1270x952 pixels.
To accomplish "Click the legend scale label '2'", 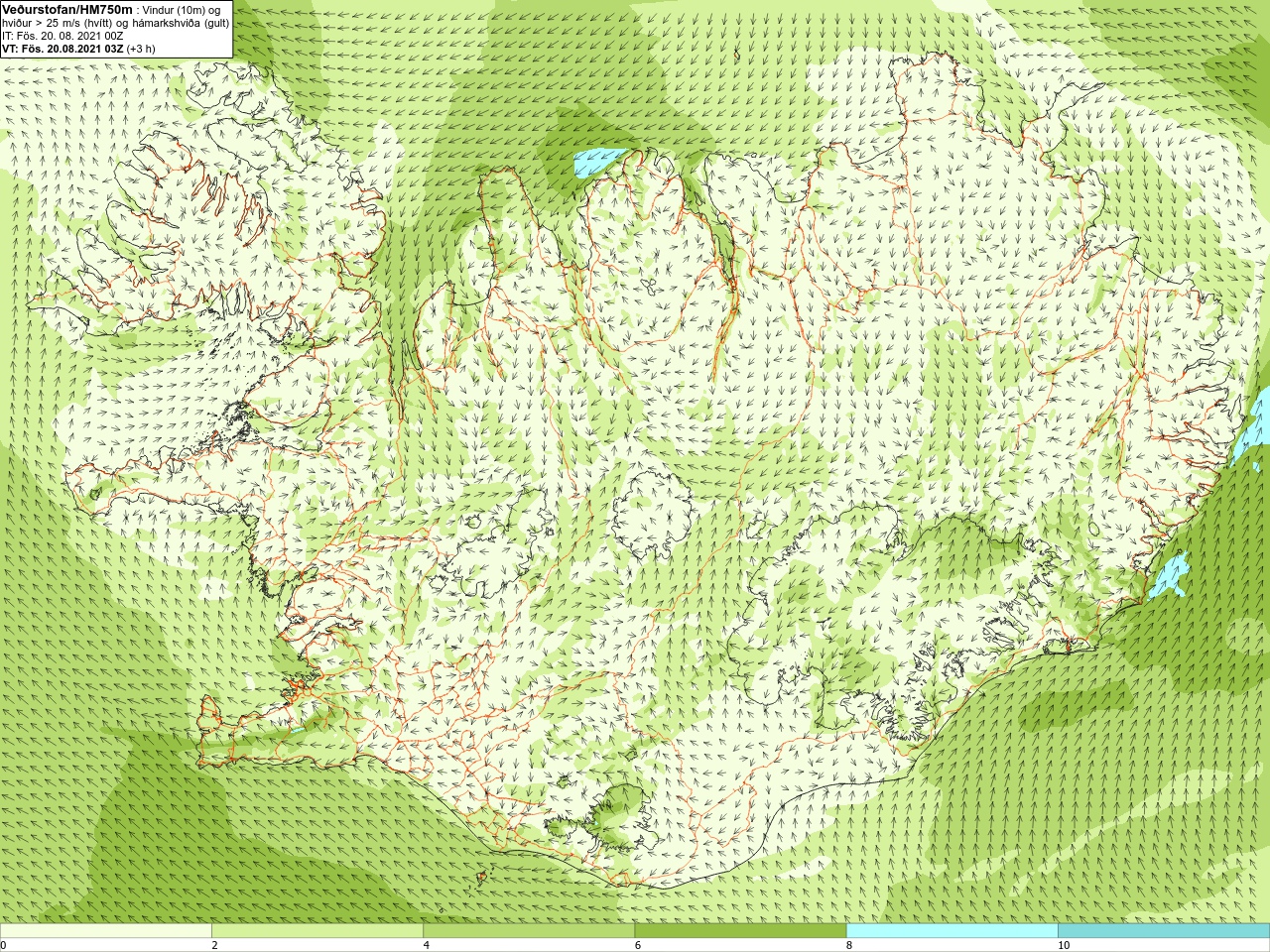I will [214, 945].
